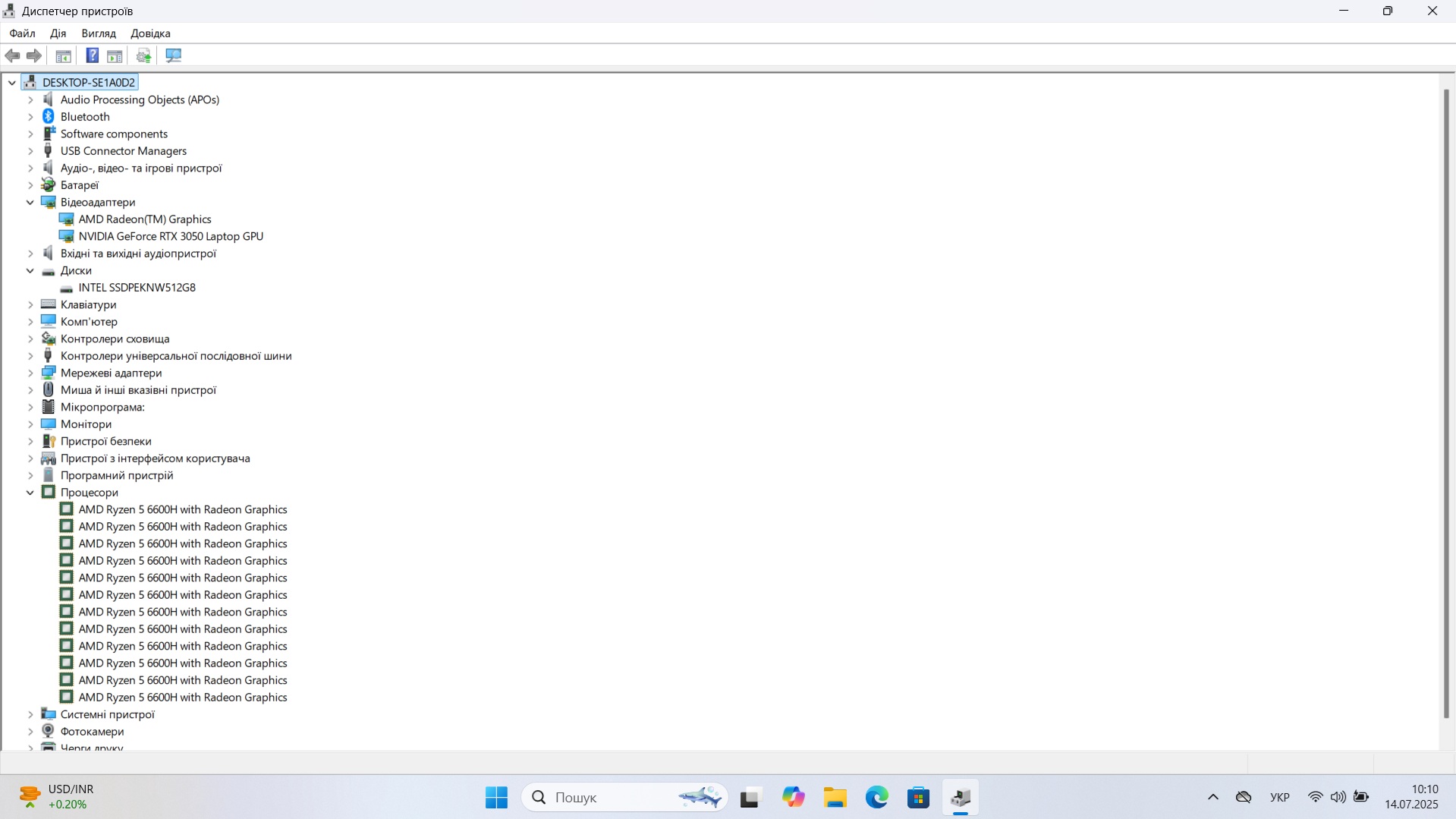1456x819 pixels.
Task: Click the Миша й інші вказівні пристрої icon
Action: [49, 389]
